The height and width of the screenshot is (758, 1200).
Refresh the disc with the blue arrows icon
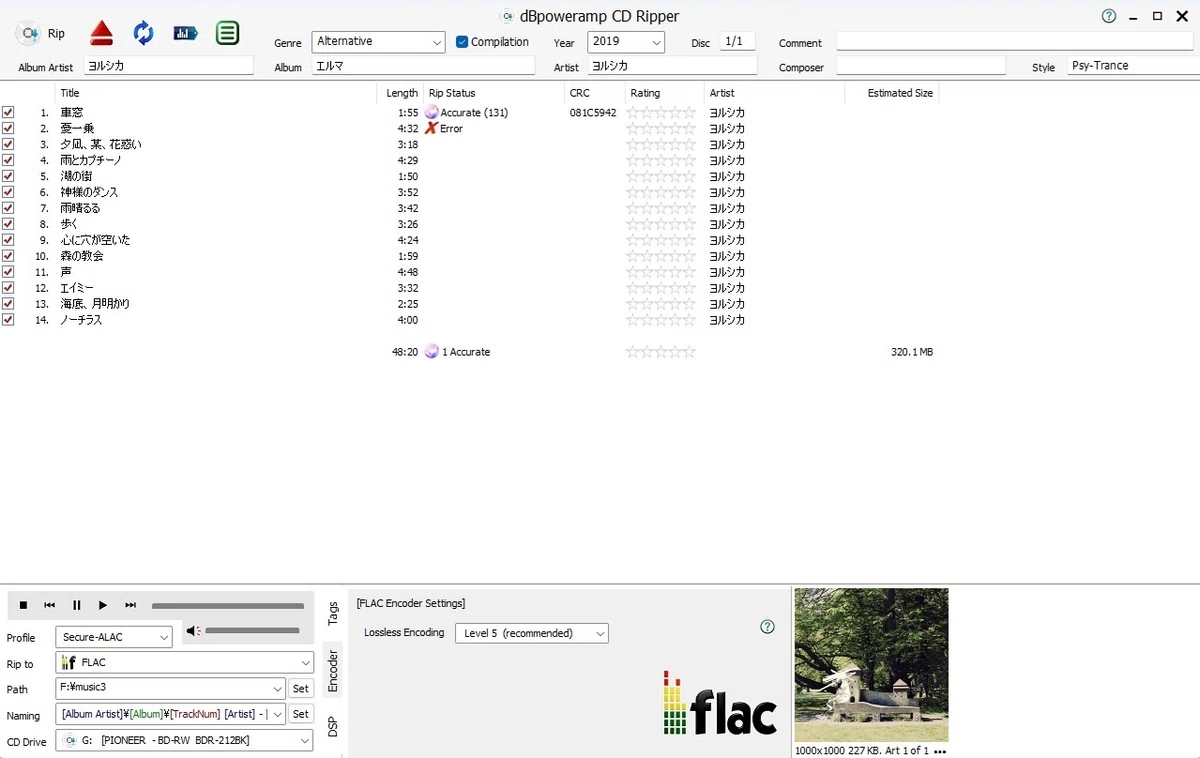pyautogui.click(x=143, y=33)
